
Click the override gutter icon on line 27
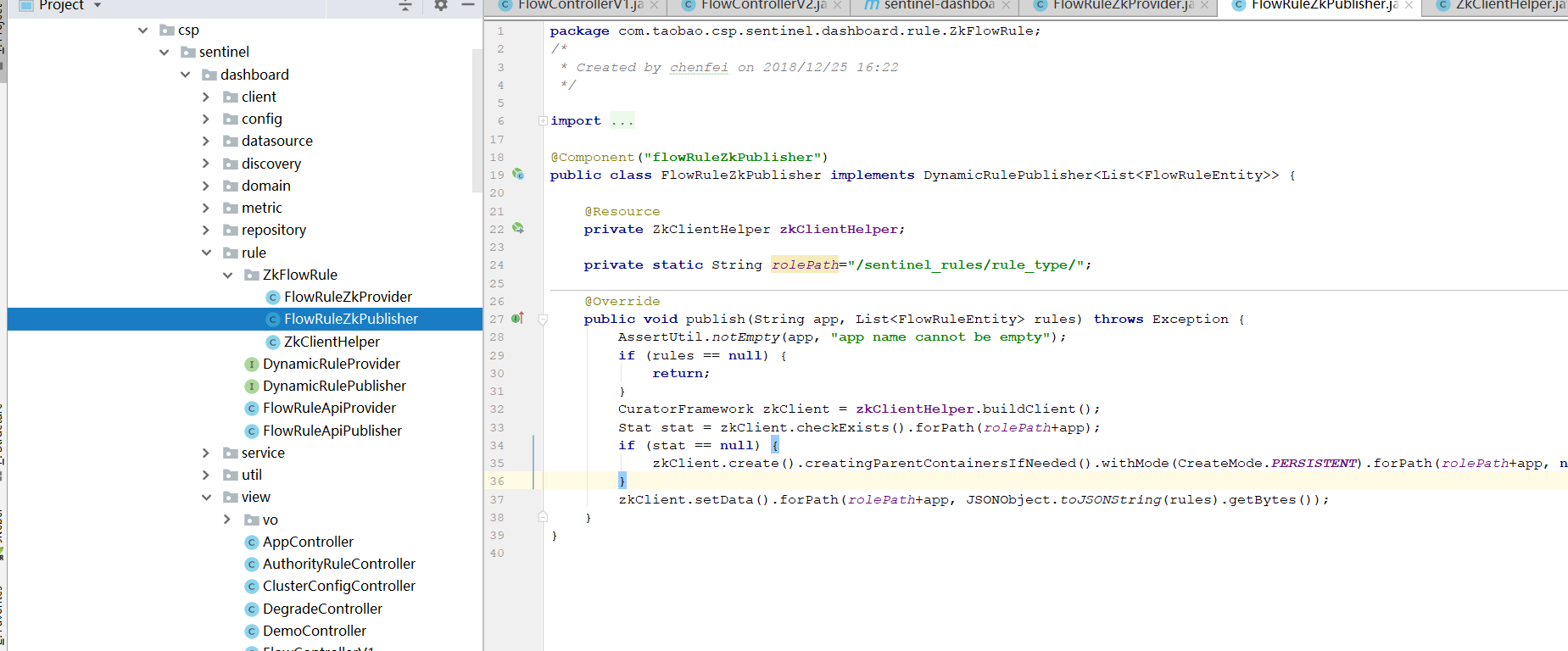pos(518,319)
